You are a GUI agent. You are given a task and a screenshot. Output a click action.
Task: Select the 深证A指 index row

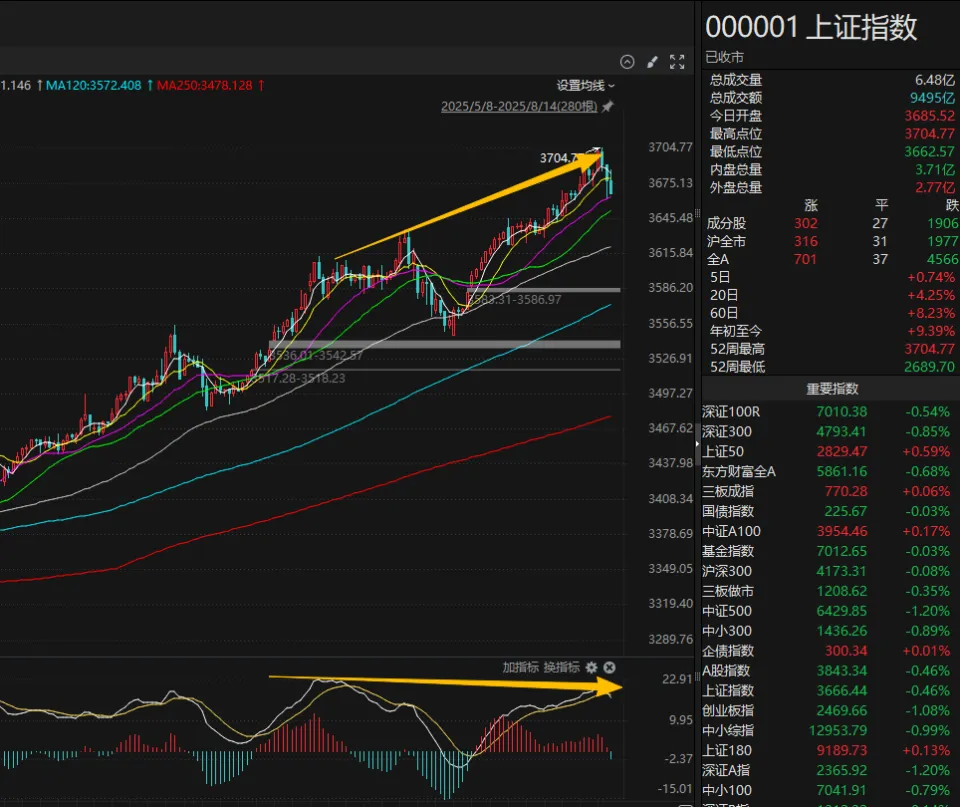(831, 770)
